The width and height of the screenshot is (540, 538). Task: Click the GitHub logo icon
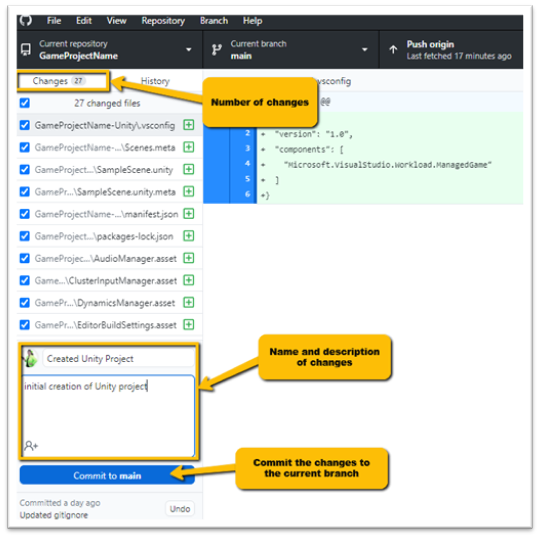point(25,20)
